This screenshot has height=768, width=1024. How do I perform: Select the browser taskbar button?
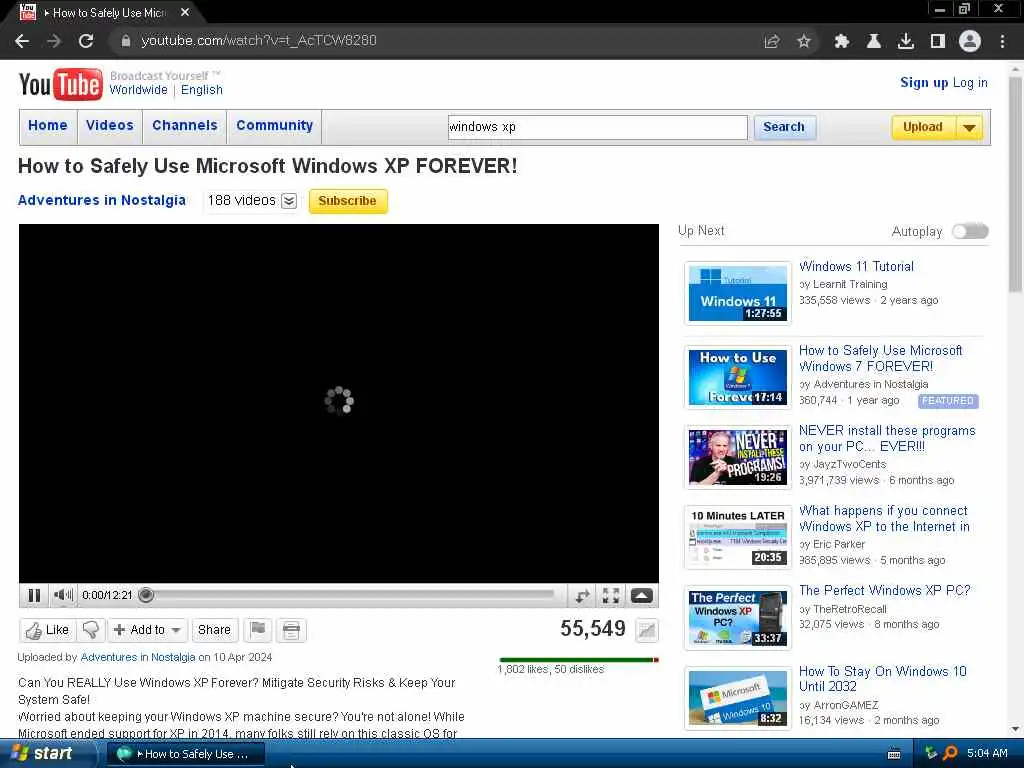(x=185, y=754)
